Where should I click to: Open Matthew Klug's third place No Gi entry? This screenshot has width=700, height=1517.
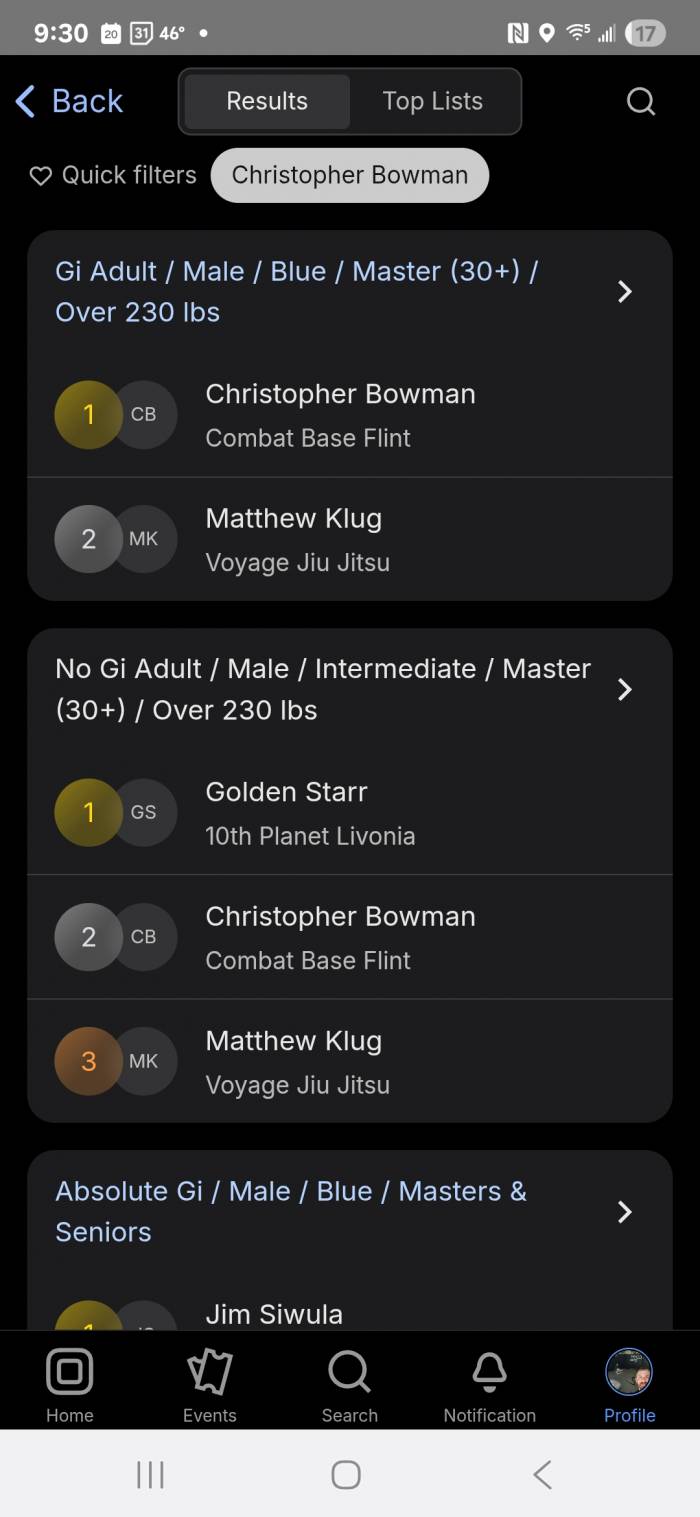point(350,1061)
